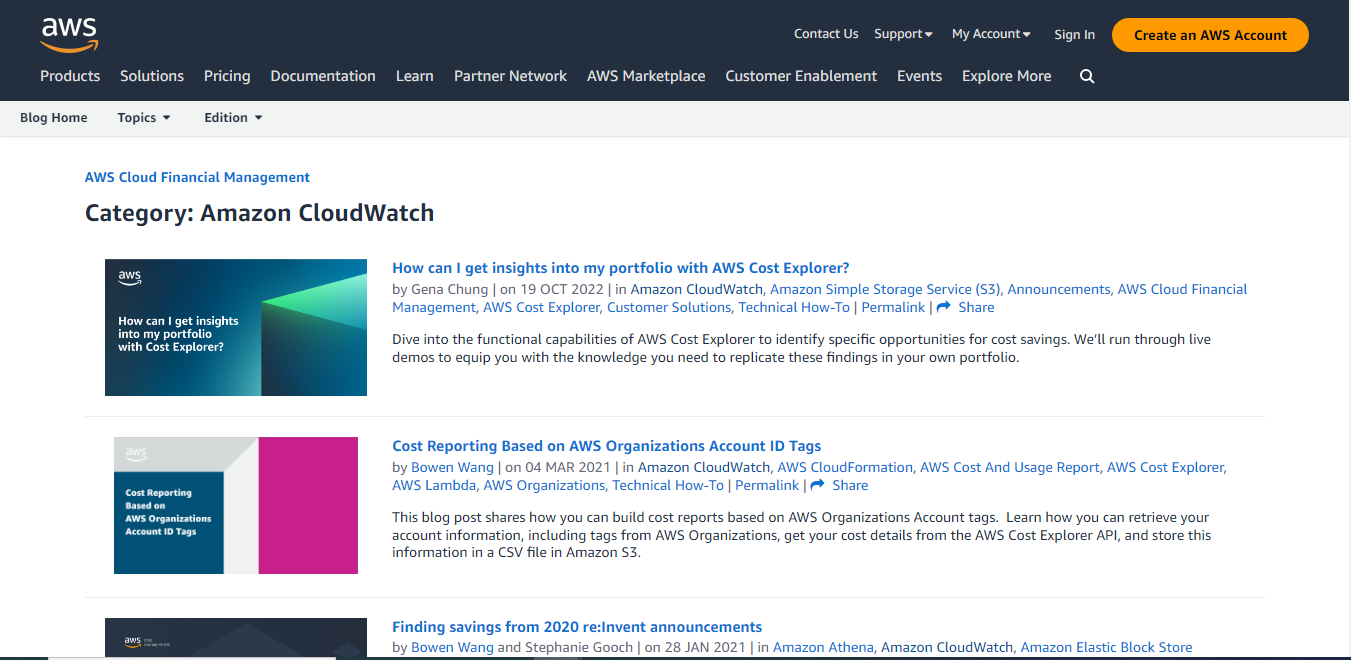Open Amazon Athena category link
The width and height of the screenshot is (1351, 660).
pos(825,647)
